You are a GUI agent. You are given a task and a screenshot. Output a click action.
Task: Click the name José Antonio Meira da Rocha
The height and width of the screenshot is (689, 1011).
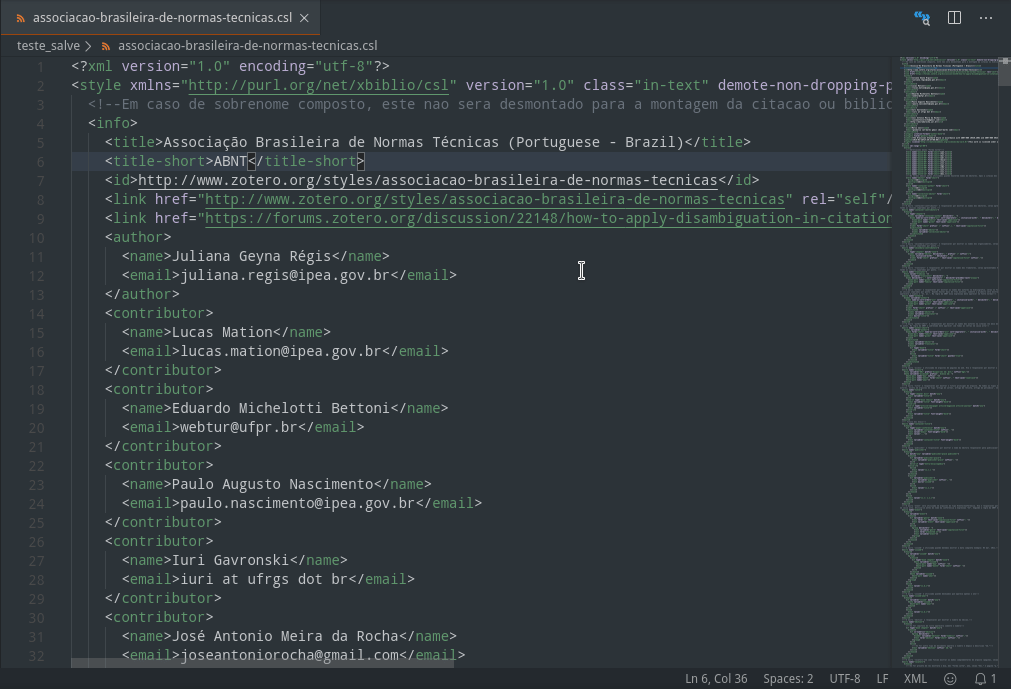coord(285,637)
